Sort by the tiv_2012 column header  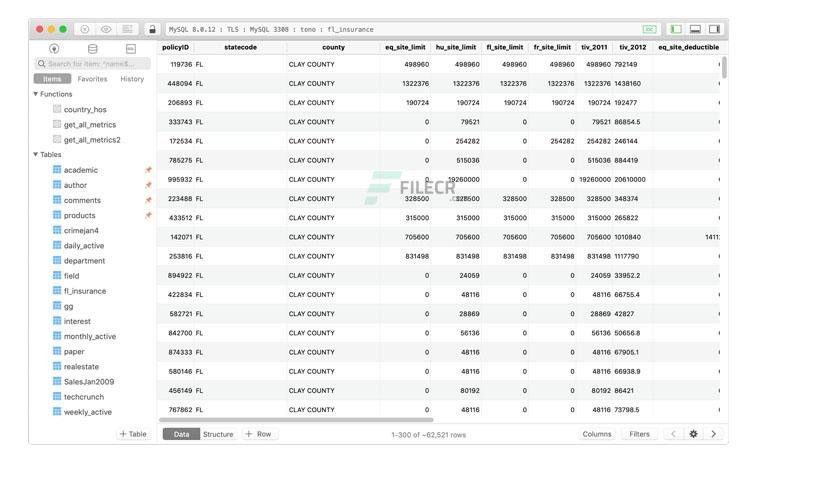click(x=632, y=47)
